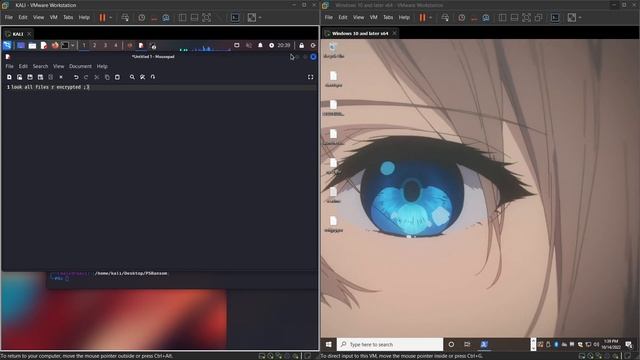
Task: Open power options dropdown in Windows 10 VMware window
Action: click(431, 18)
